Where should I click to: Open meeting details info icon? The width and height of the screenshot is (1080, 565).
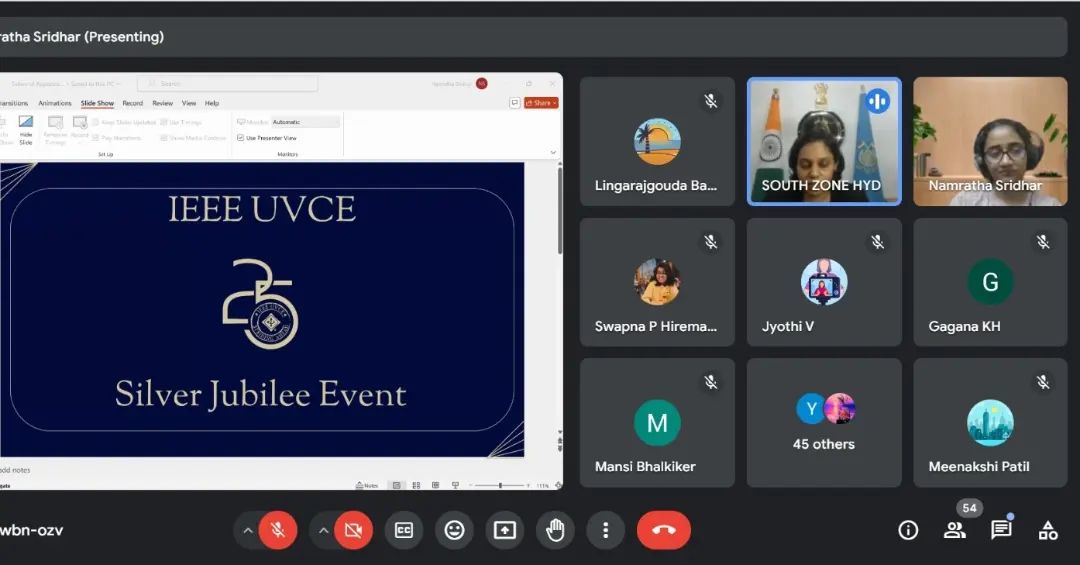(x=908, y=530)
